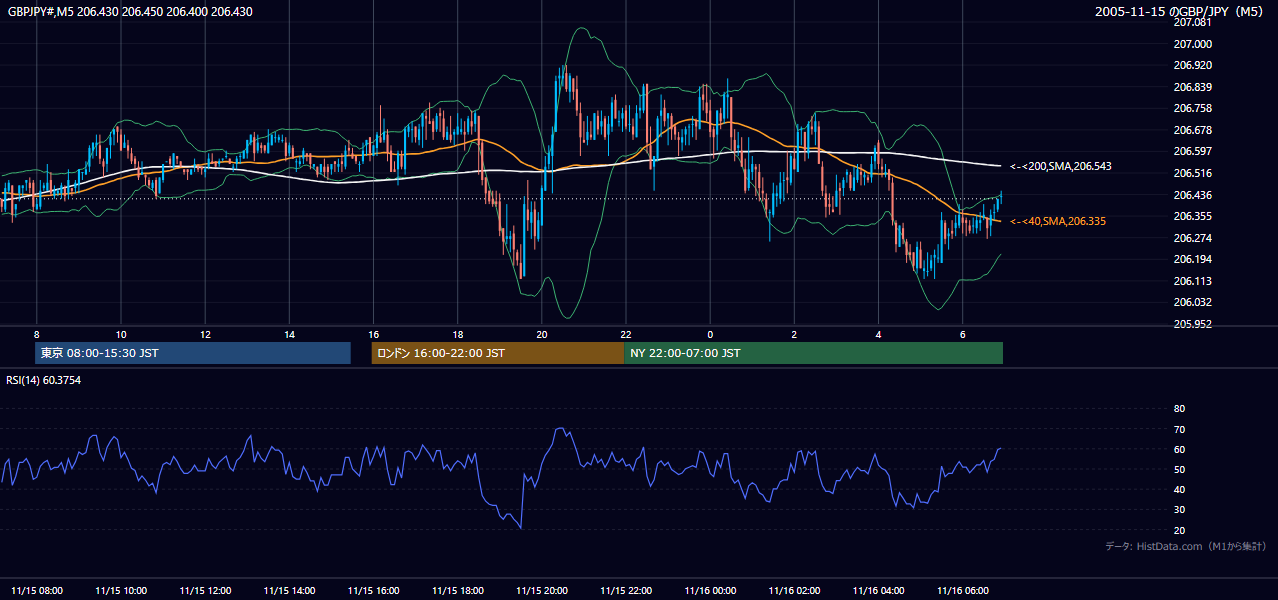This screenshot has height=600, width=1278.
Task: Click the 11/15 22:00 time label
Action: (625, 590)
